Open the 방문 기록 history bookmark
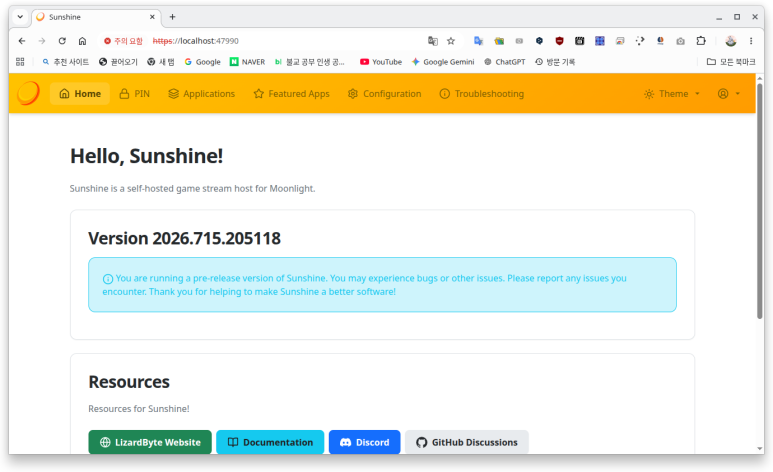The width and height of the screenshot is (773, 472). tap(555, 62)
